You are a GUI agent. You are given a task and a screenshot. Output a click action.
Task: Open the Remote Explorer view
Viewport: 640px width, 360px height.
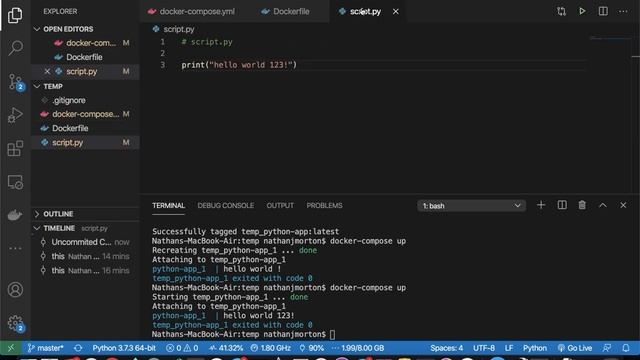coord(15,182)
